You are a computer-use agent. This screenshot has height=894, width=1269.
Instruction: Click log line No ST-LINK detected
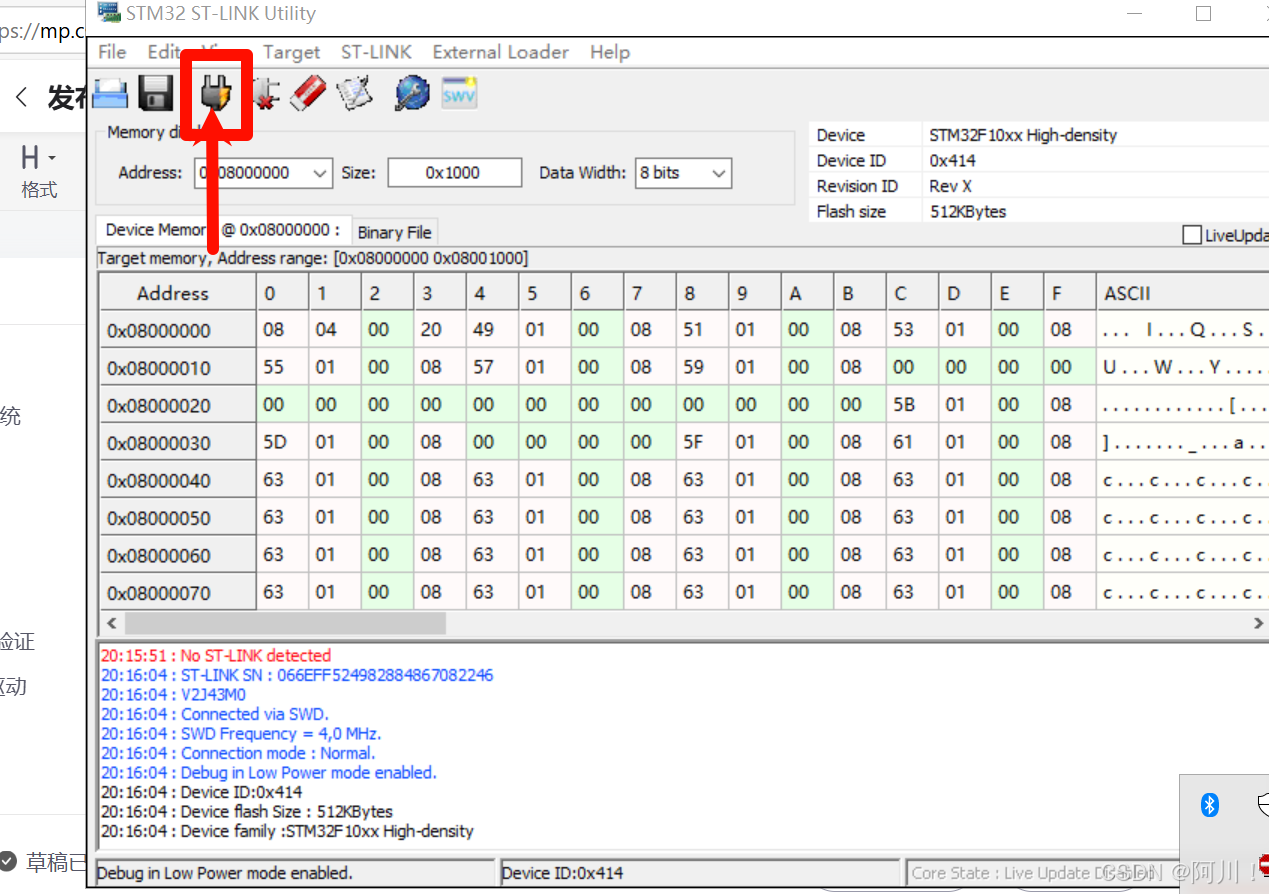click(216, 656)
